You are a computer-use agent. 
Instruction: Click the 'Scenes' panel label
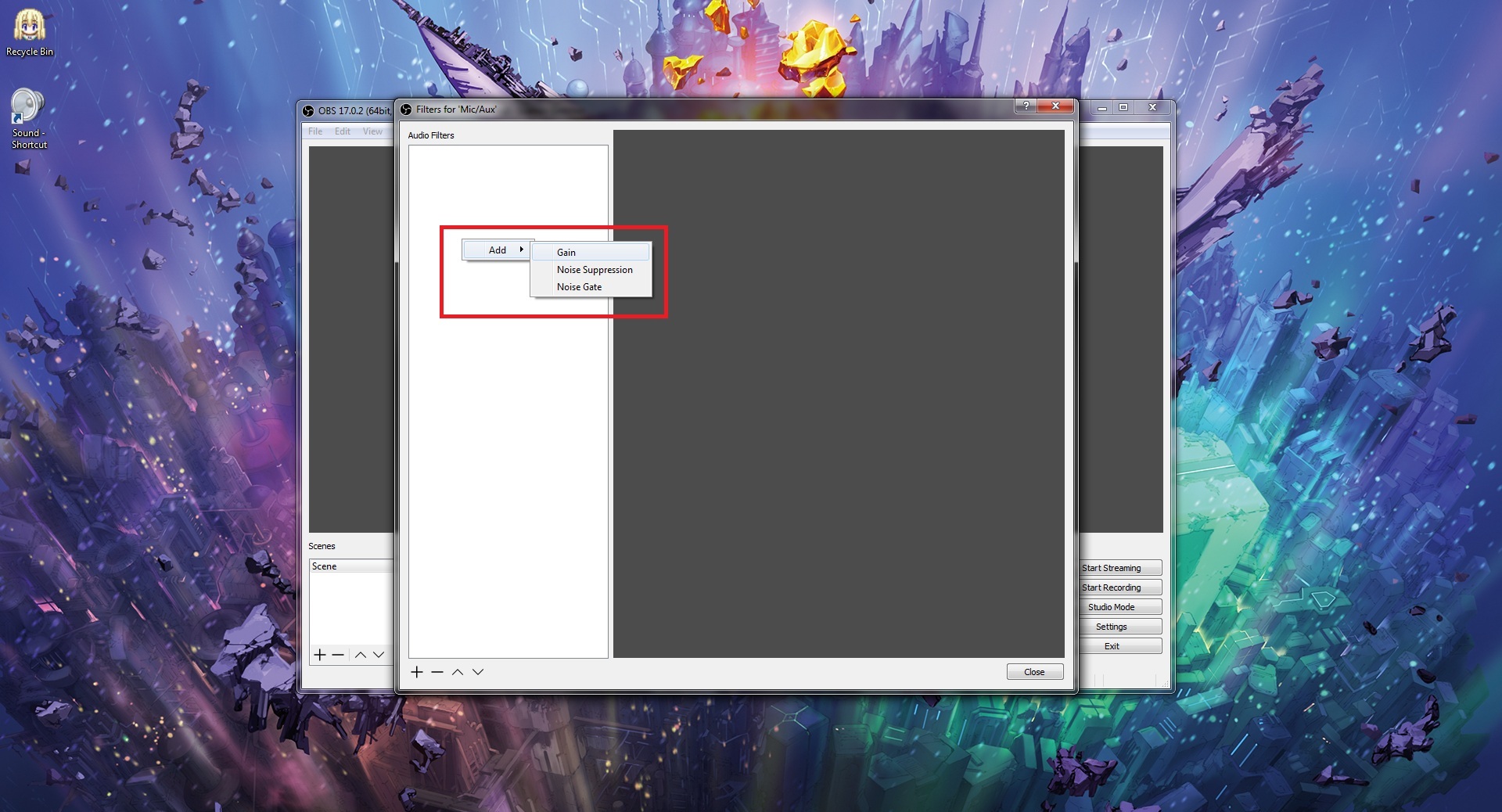[x=322, y=546]
